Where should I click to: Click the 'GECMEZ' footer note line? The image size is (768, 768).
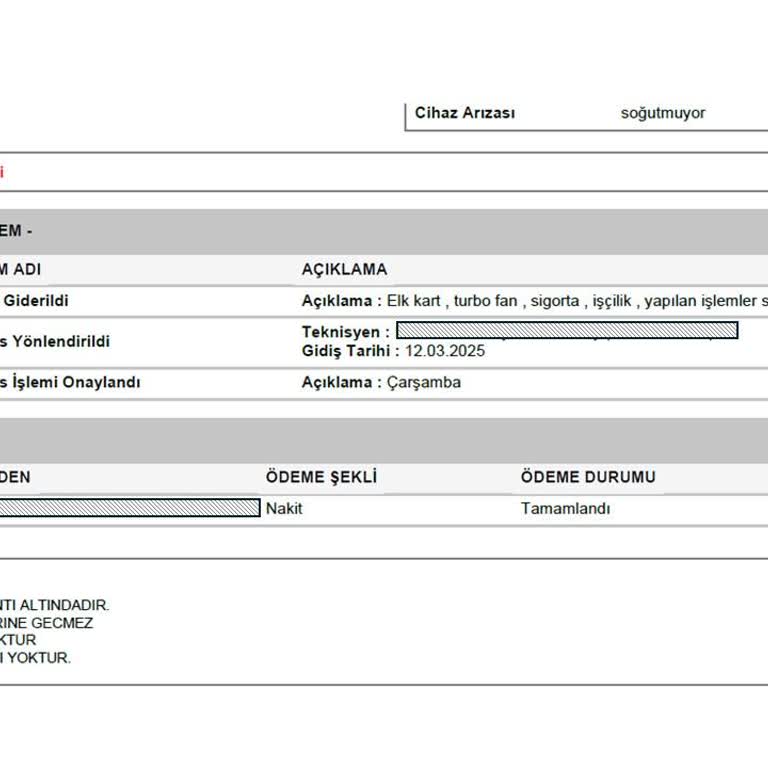click(x=47, y=623)
